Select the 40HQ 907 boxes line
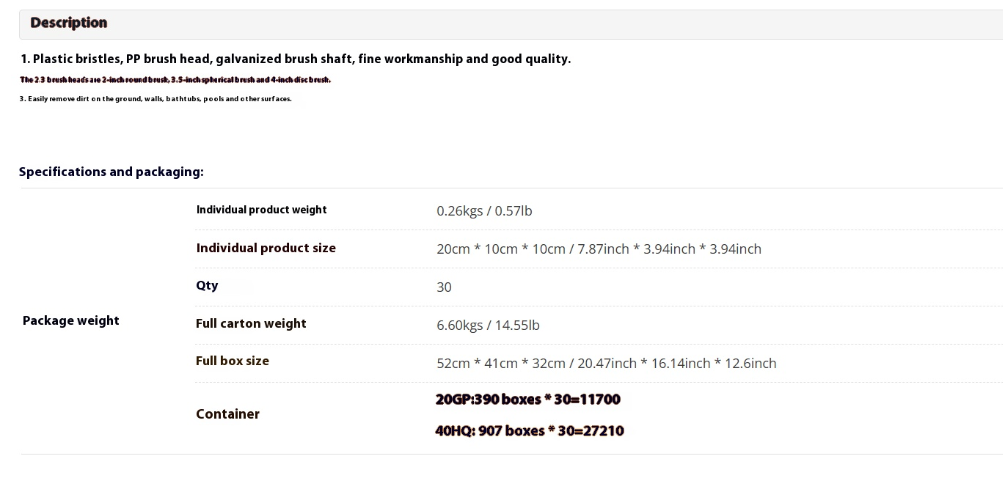Screen dimensions: 1003x477 [530, 430]
